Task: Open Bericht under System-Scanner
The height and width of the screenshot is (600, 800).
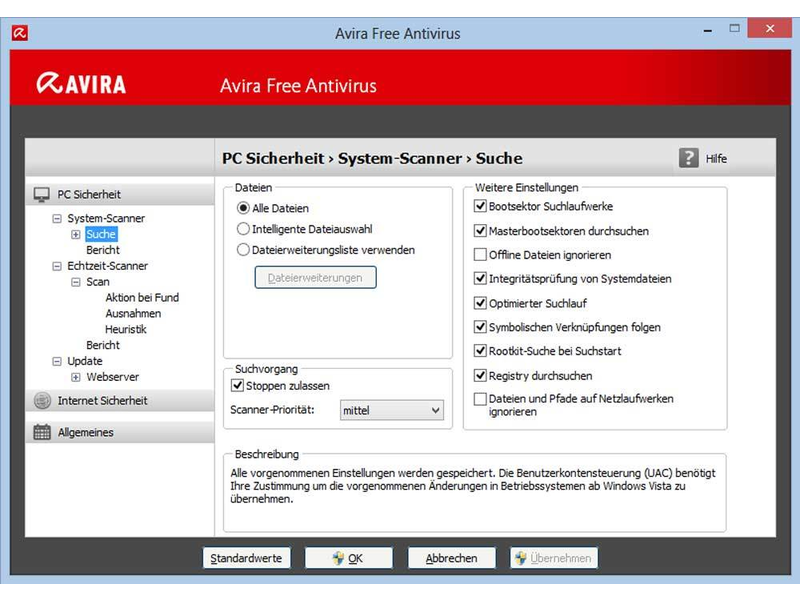Action: pos(103,250)
